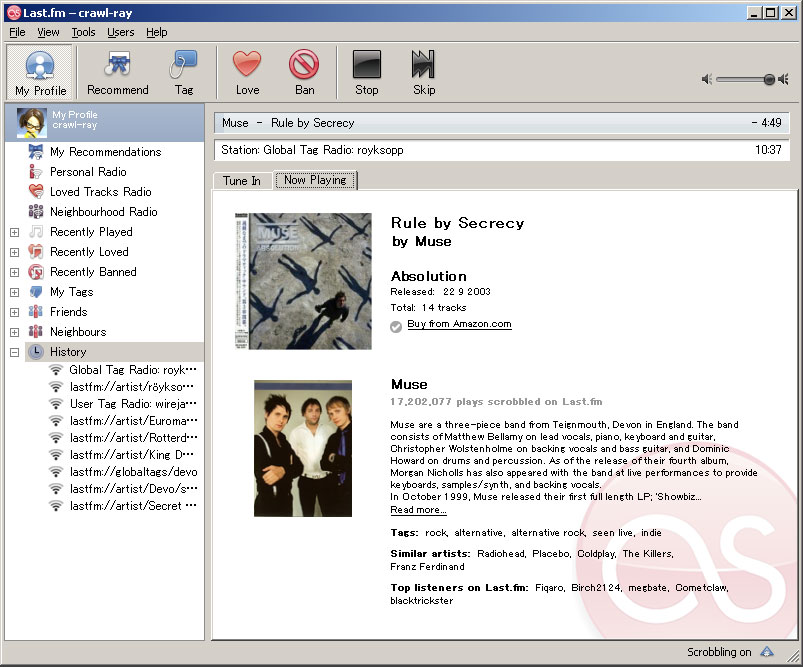Open the File menu
This screenshot has height=667, width=803.
coord(17,32)
